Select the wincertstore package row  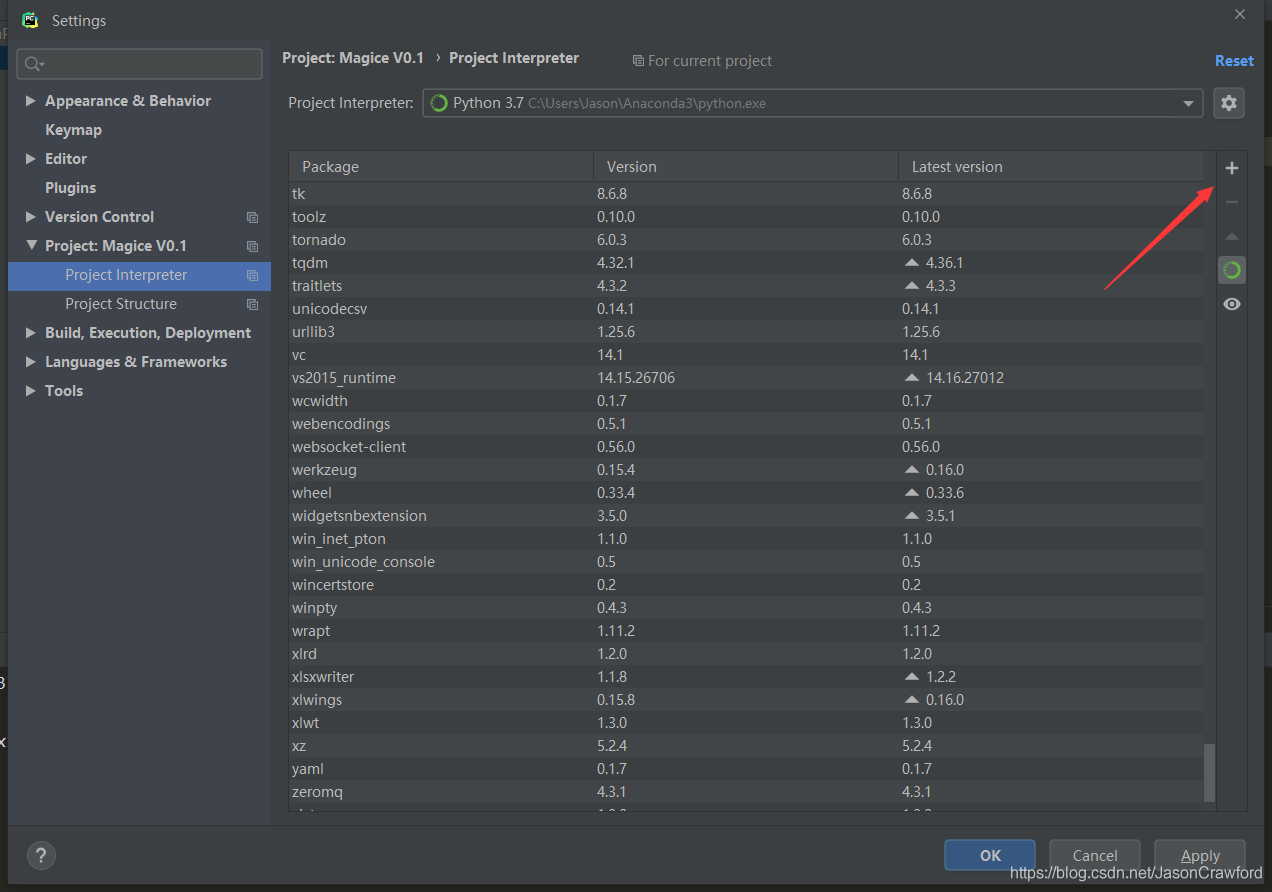(746, 585)
